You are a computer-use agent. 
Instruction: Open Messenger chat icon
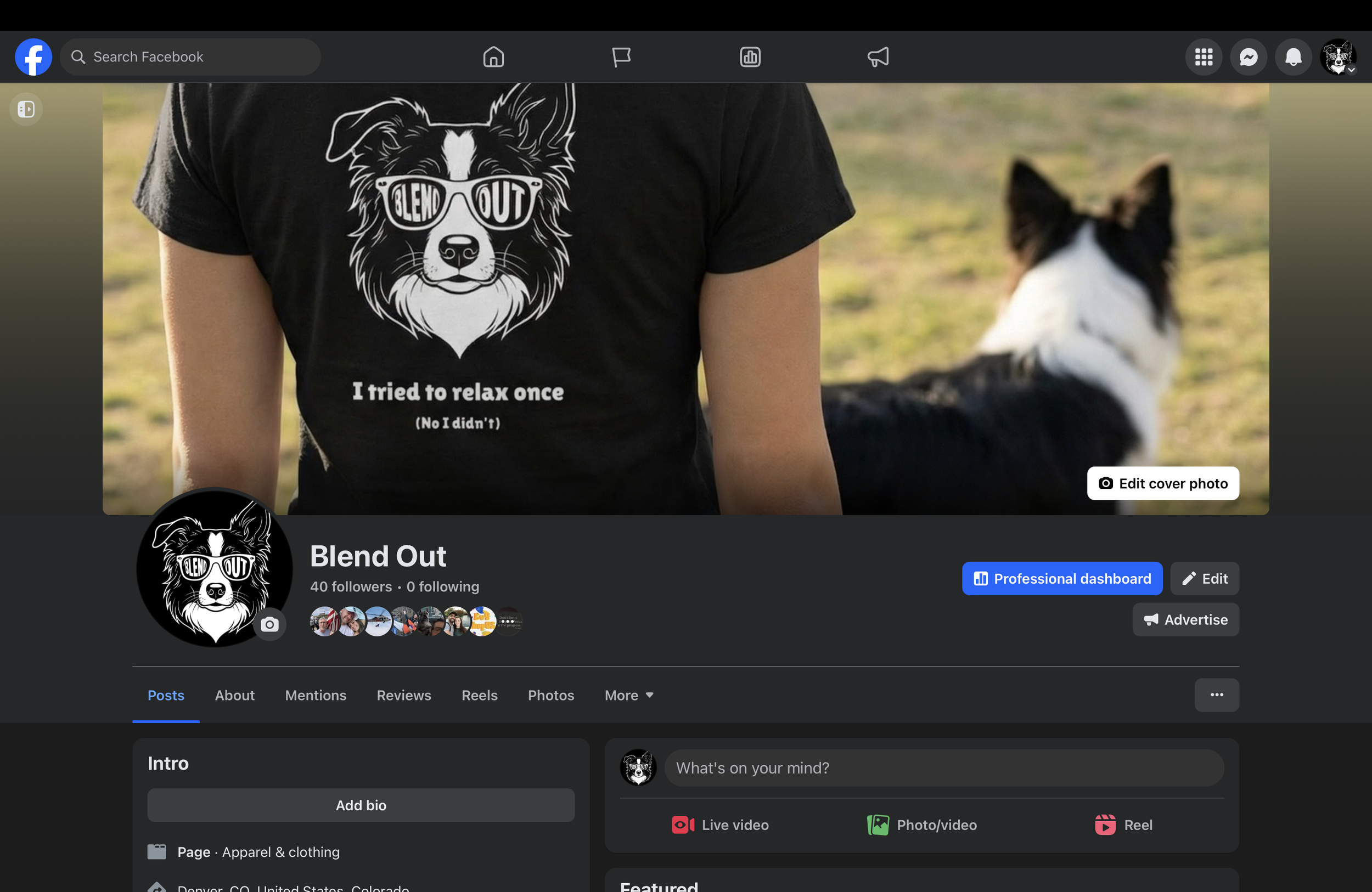(1249, 57)
